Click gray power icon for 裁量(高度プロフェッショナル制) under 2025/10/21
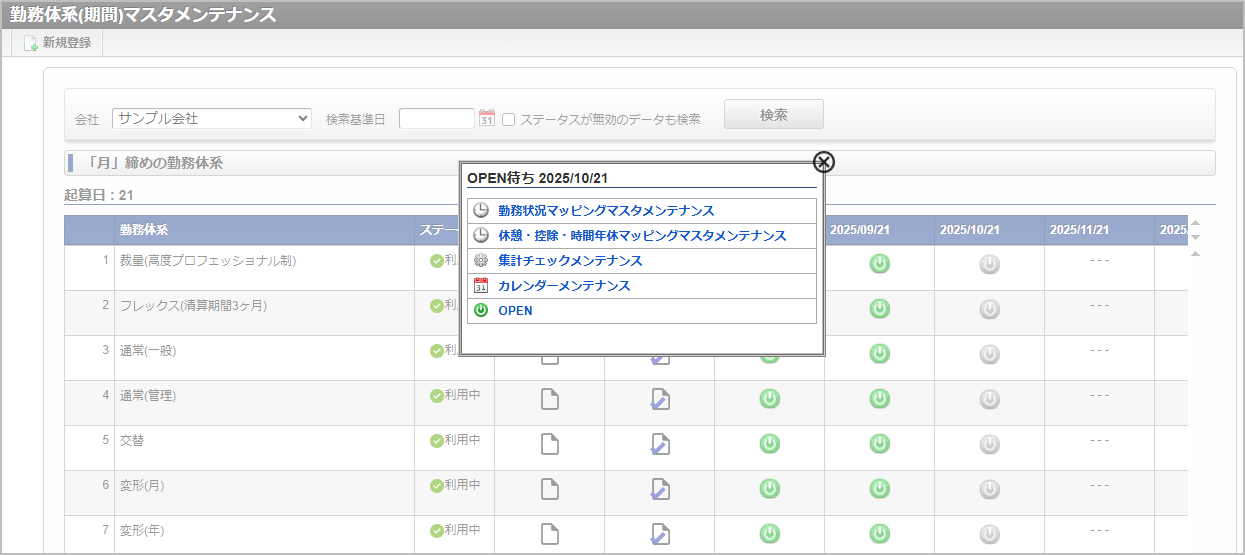 [989, 265]
